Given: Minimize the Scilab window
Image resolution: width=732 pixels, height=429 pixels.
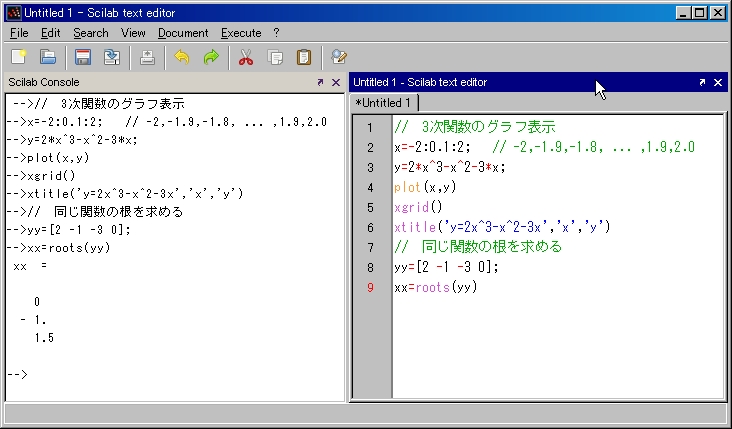Looking at the screenshot, I should coord(683,13).
